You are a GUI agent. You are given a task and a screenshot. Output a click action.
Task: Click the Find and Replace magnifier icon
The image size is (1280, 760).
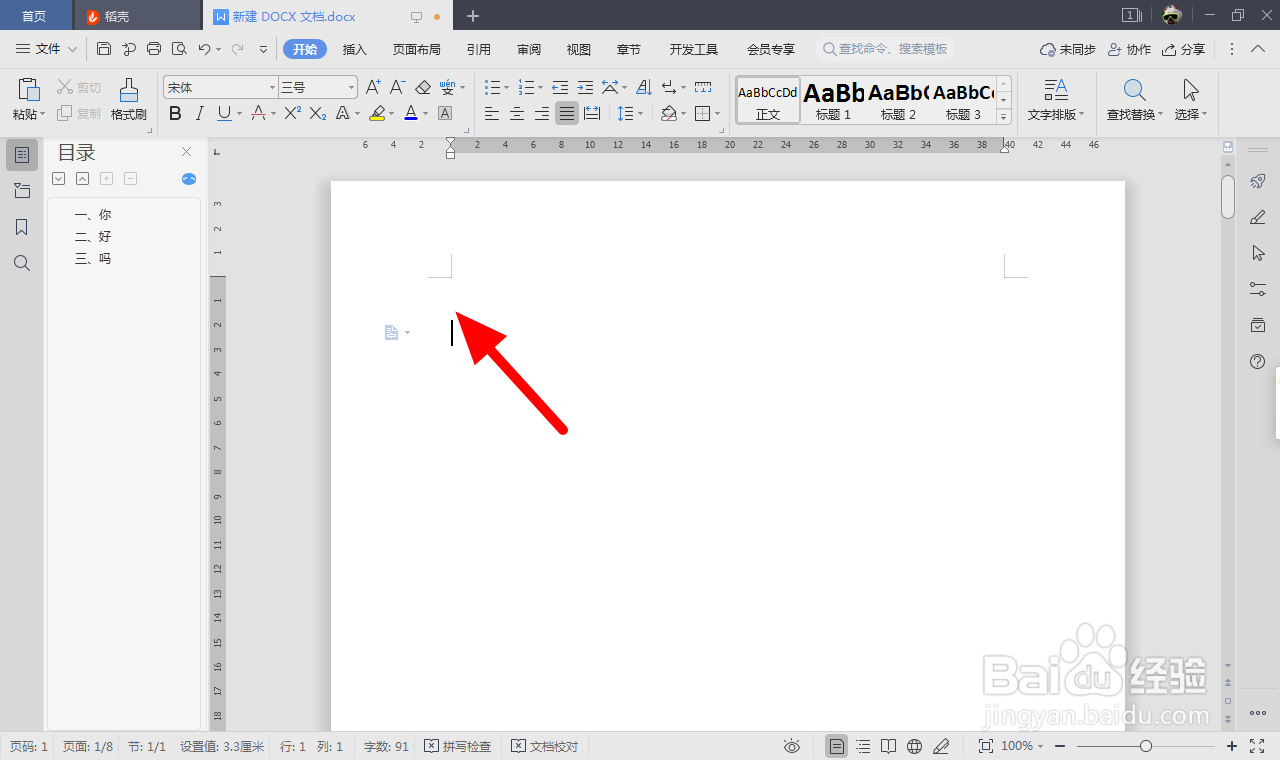click(x=1135, y=90)
